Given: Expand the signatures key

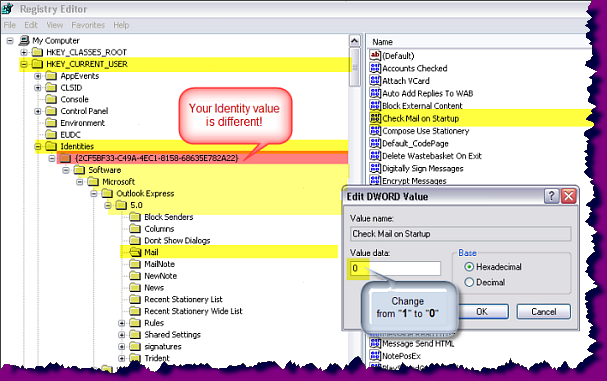Looking at the screenshot, I should [122, 347].
